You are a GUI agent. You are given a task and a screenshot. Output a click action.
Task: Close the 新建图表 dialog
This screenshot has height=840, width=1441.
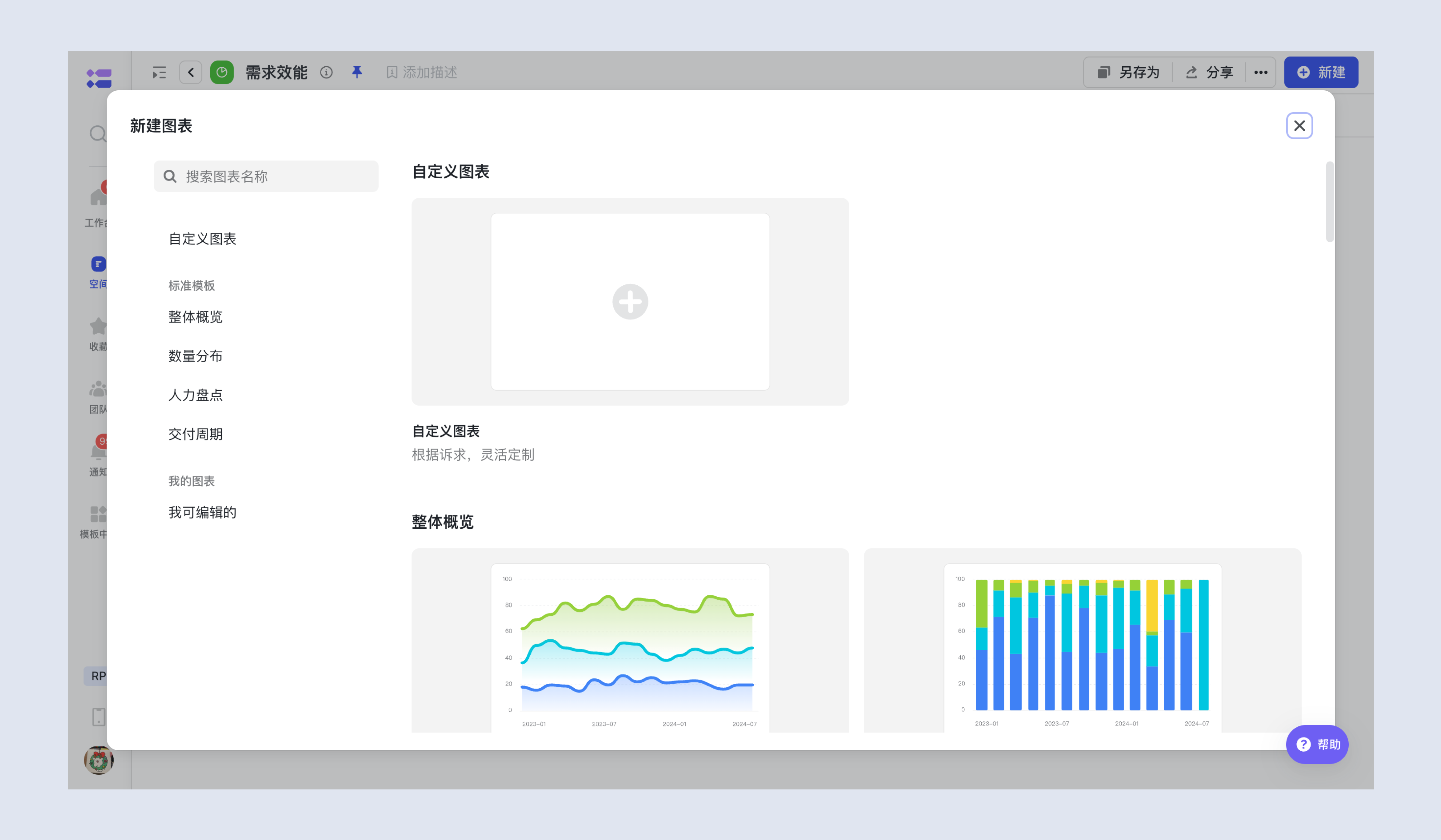pyautogui.click(x=1299, y=126)
